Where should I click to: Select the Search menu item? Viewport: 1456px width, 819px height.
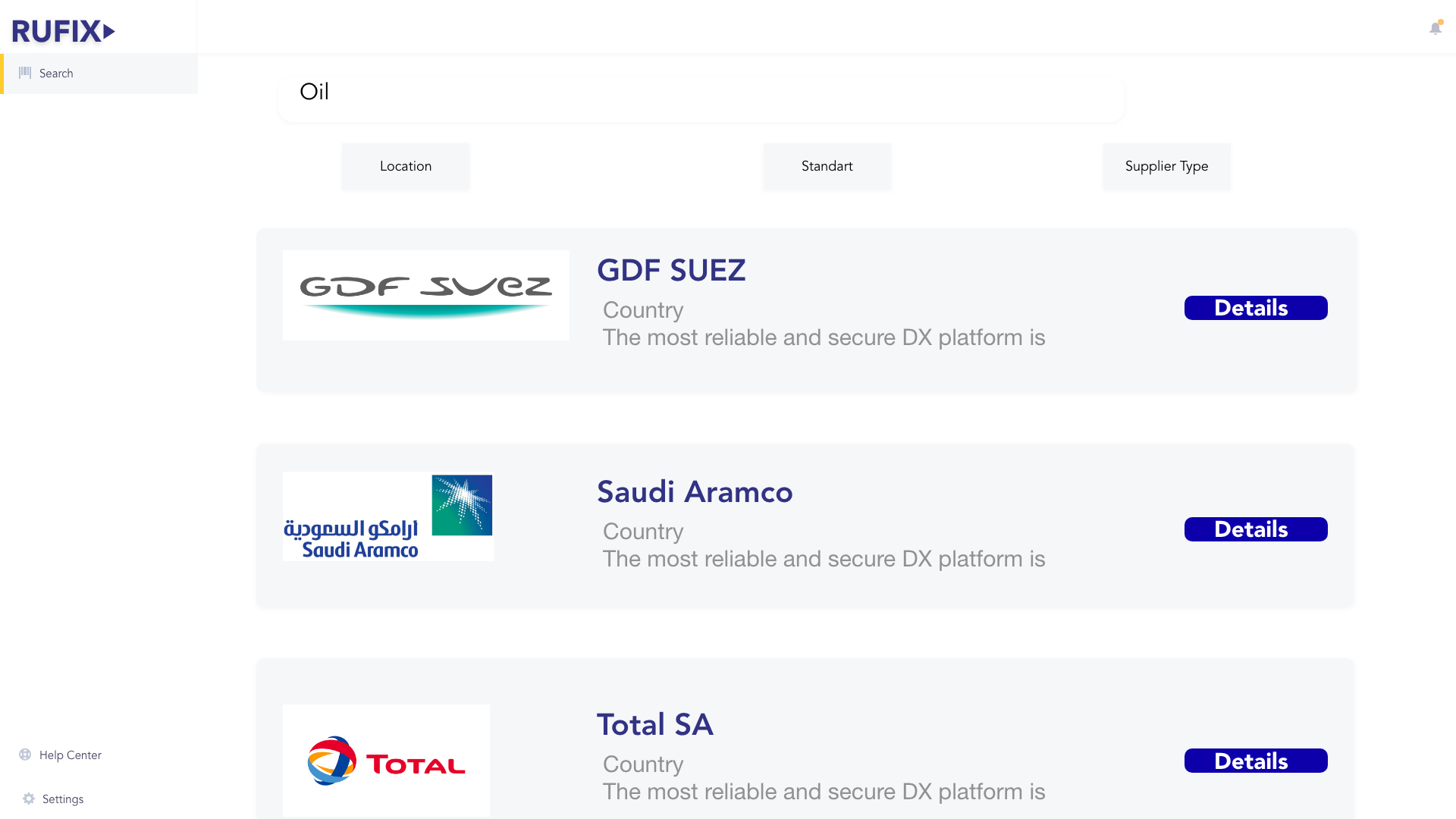56,74
